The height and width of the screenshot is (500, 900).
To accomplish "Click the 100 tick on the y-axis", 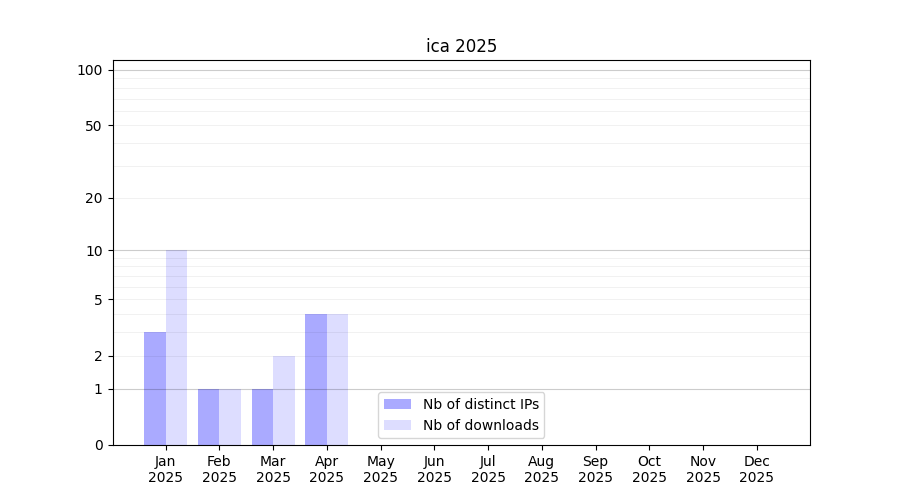I will [x=90, y=70].
